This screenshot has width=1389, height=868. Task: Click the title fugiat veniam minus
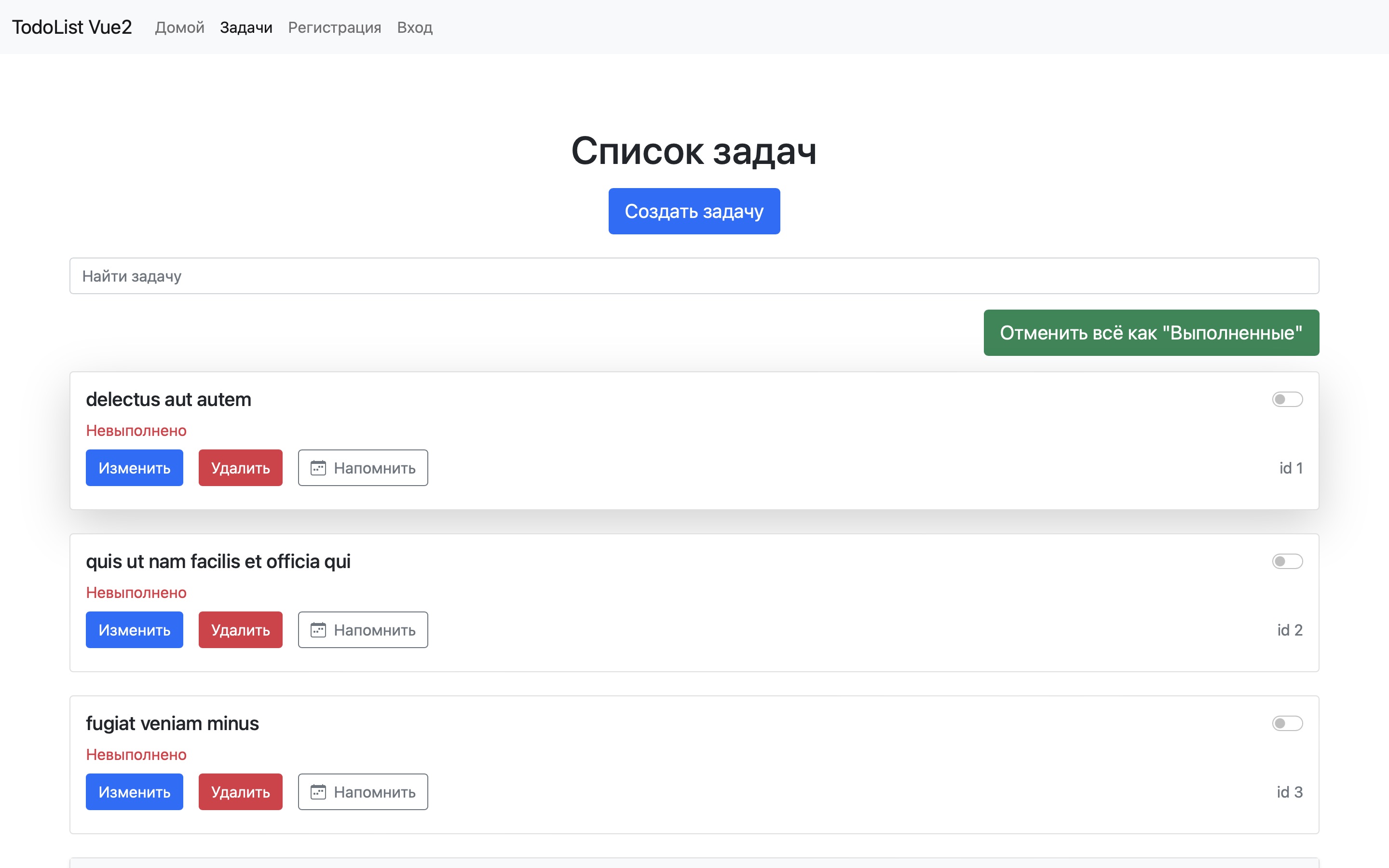coord(172,723)
